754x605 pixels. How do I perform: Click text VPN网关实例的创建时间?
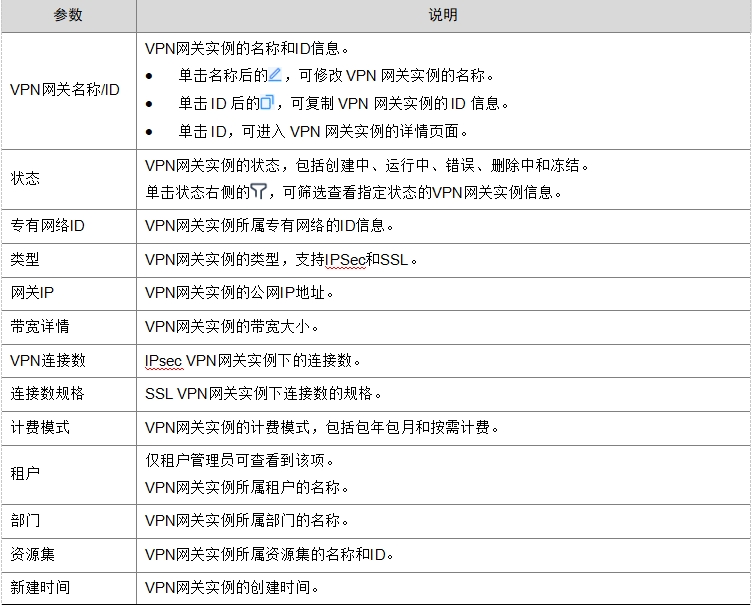click(231, 588)
